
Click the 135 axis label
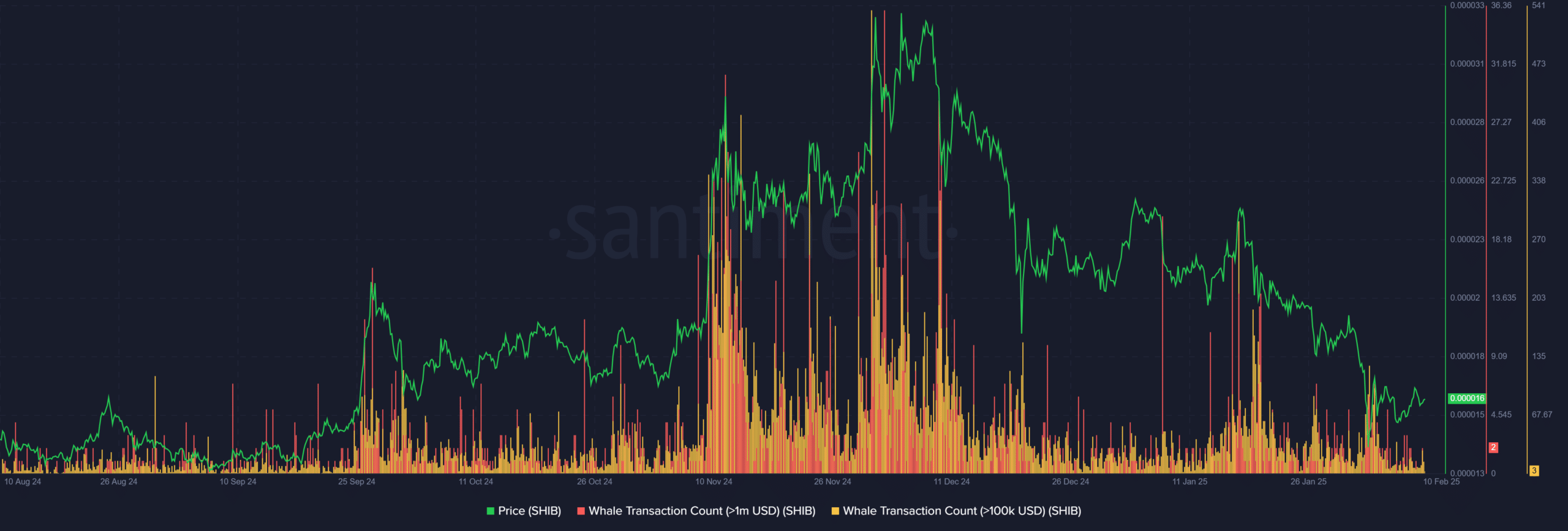[1539, 356]
